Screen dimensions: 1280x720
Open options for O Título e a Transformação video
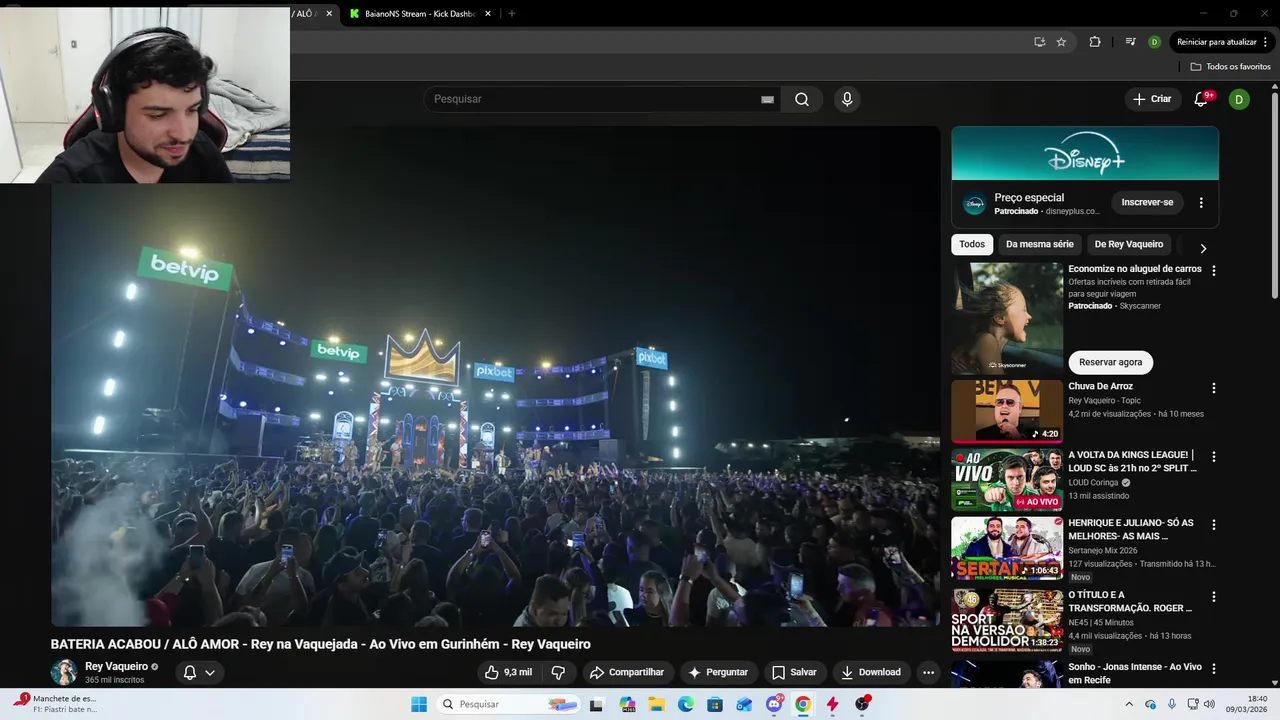point(1214,596)
